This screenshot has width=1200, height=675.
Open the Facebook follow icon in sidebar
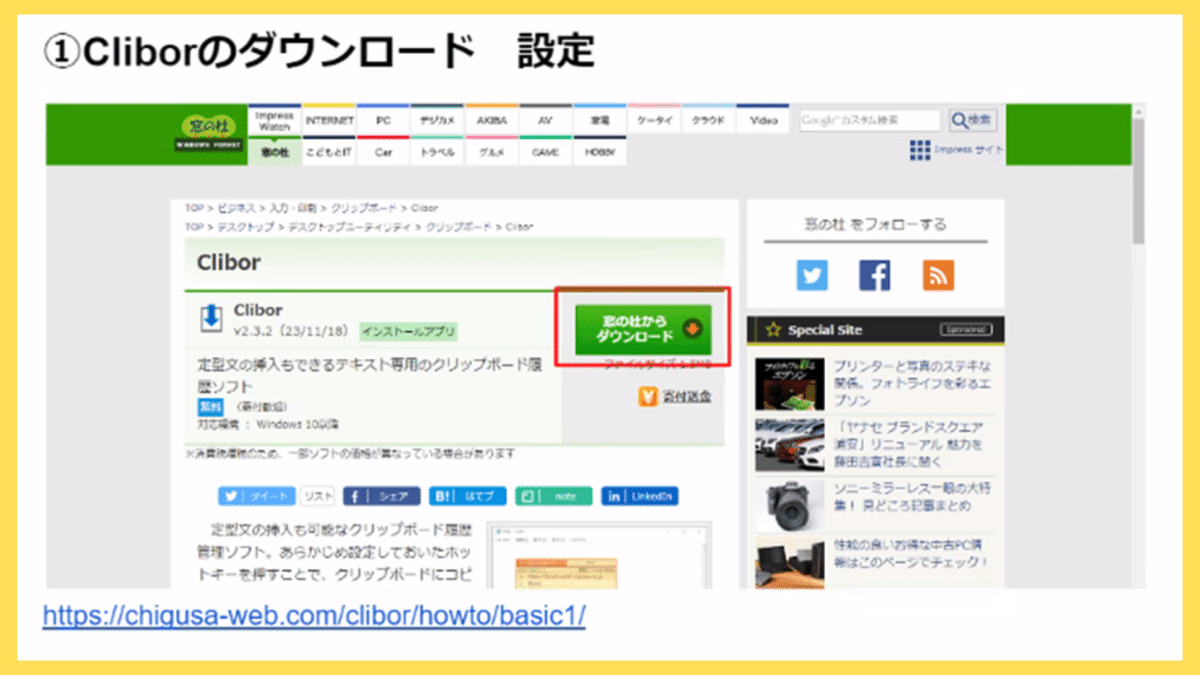(874, 274)
